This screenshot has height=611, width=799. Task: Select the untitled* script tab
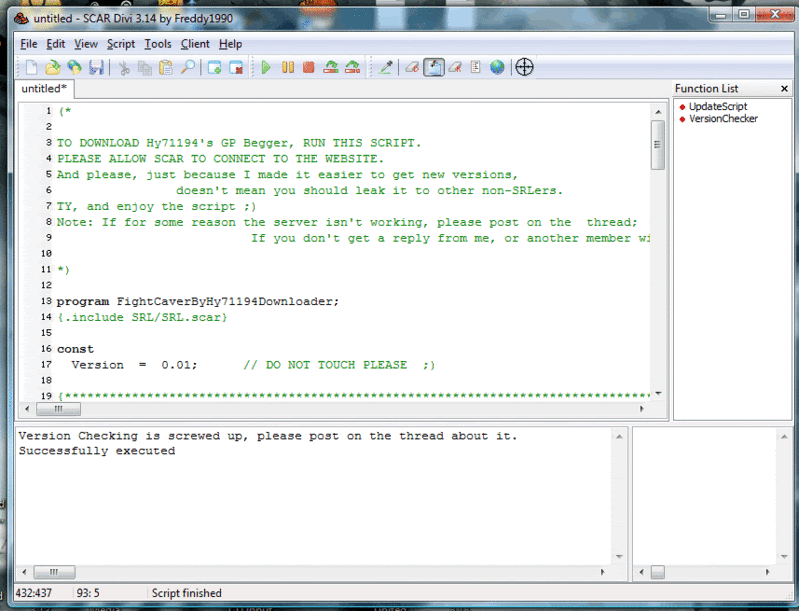[x=44, y=89]
